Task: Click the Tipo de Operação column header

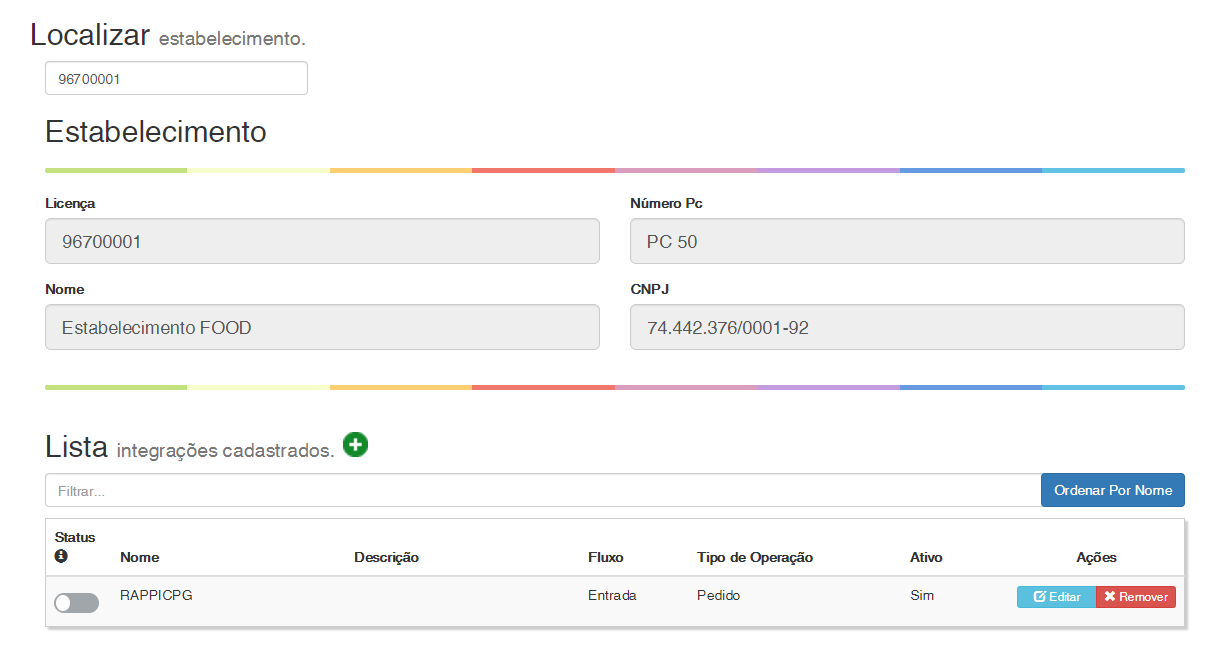Action: pos(755,558)
